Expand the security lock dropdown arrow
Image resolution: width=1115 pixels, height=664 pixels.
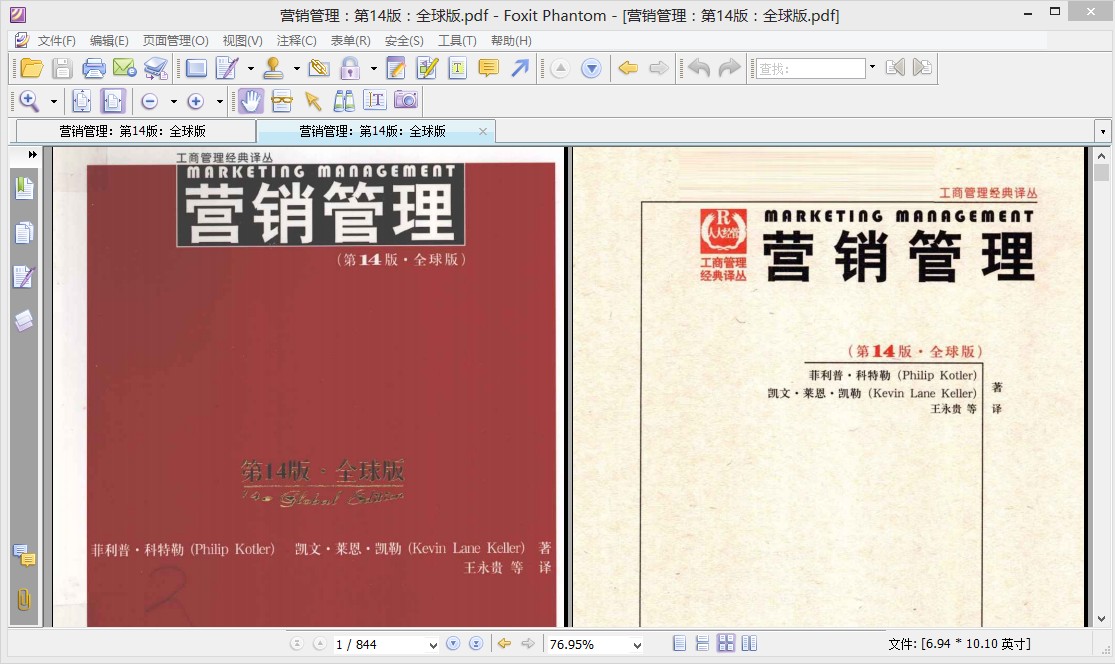coord(373,69)
